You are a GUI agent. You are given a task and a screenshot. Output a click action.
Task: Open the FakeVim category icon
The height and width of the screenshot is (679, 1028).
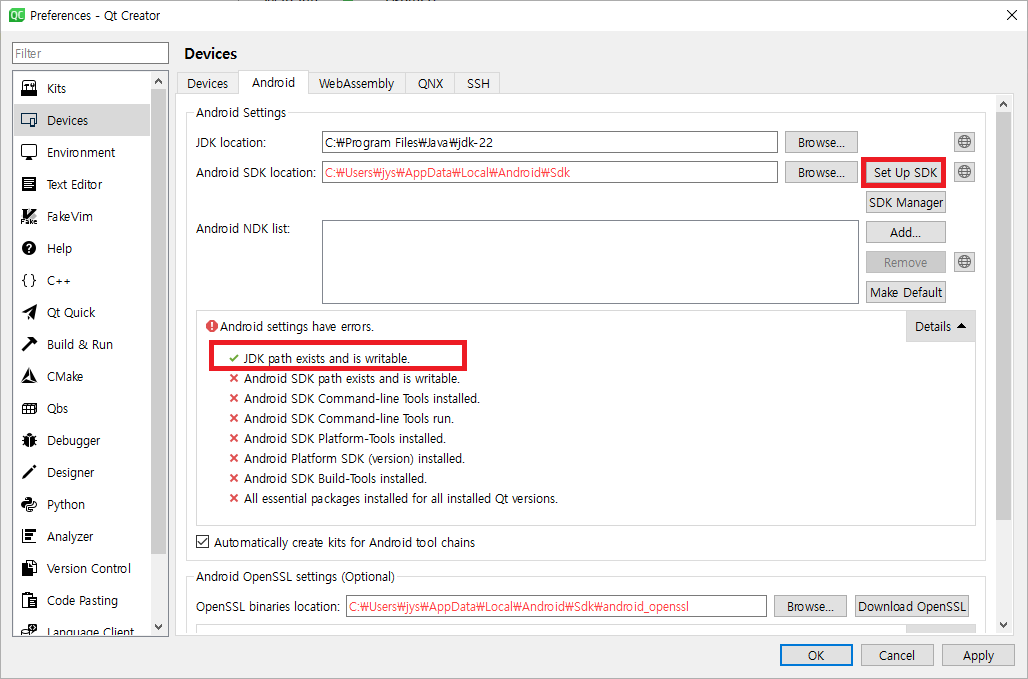pos(29,216)
